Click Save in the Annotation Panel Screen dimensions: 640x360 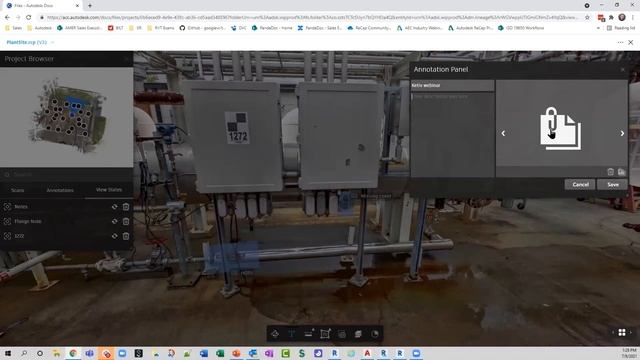(613, 184)
